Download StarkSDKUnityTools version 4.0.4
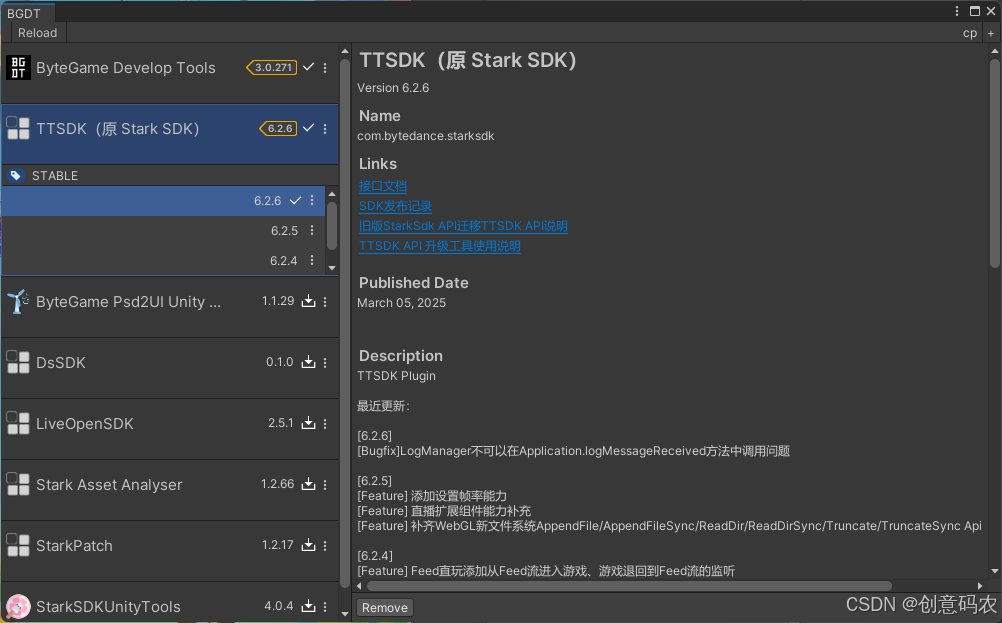The width and height of the screenshot is (1002, 623). pos(309,606)
